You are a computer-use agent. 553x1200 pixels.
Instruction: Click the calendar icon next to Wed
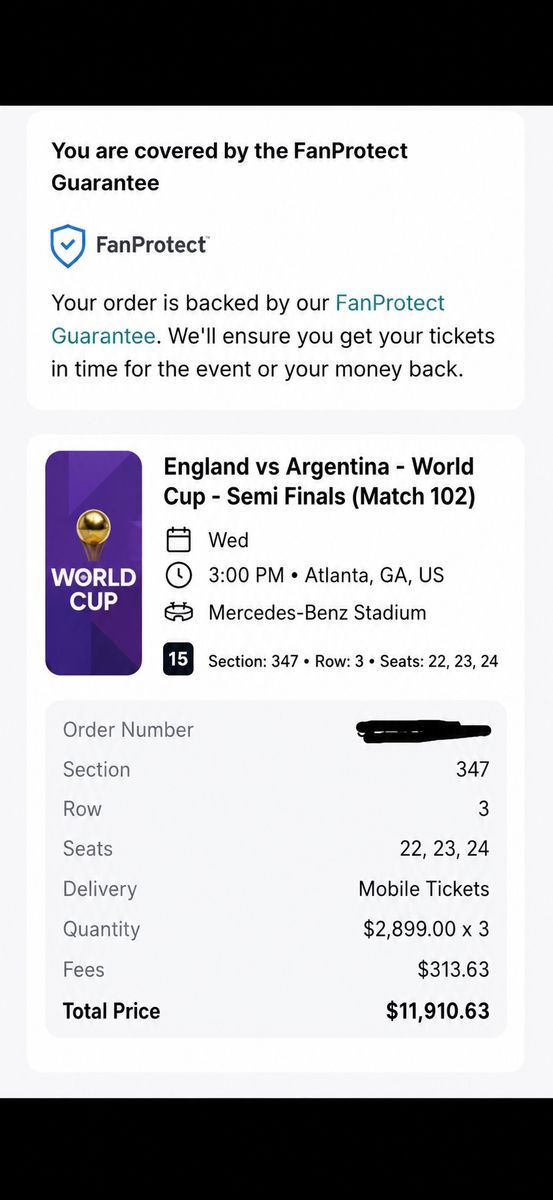click(178, 540)
